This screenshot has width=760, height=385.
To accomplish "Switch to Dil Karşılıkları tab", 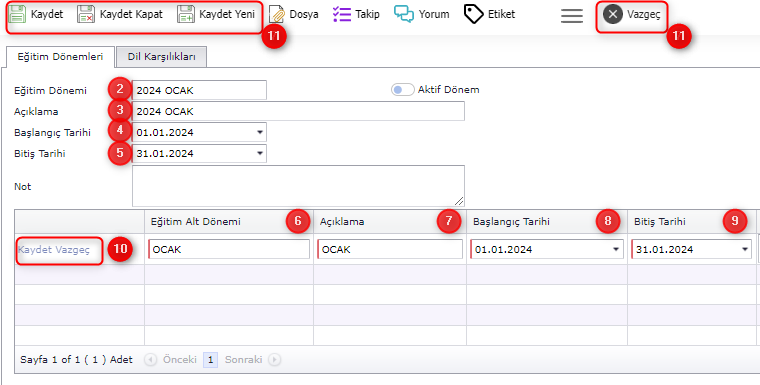I will [162, 57].
